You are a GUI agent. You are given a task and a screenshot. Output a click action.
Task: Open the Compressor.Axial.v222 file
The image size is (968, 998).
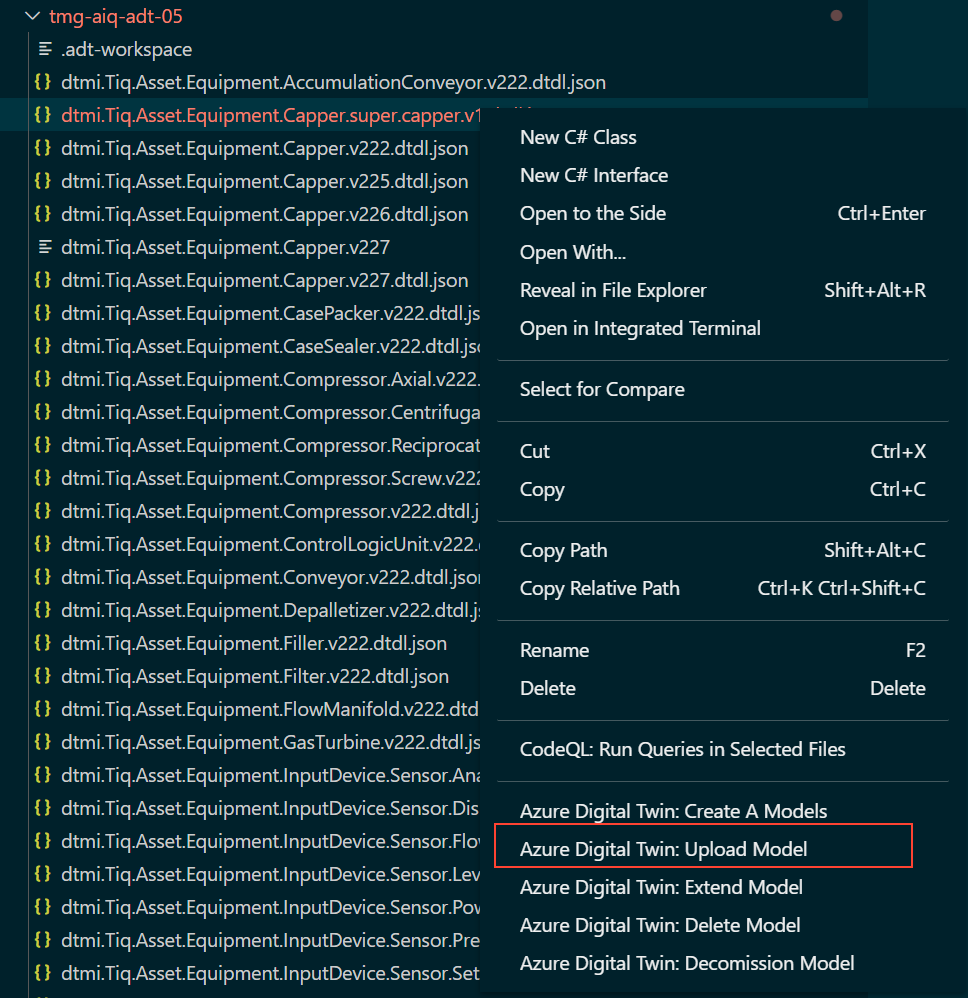[270, 380]
